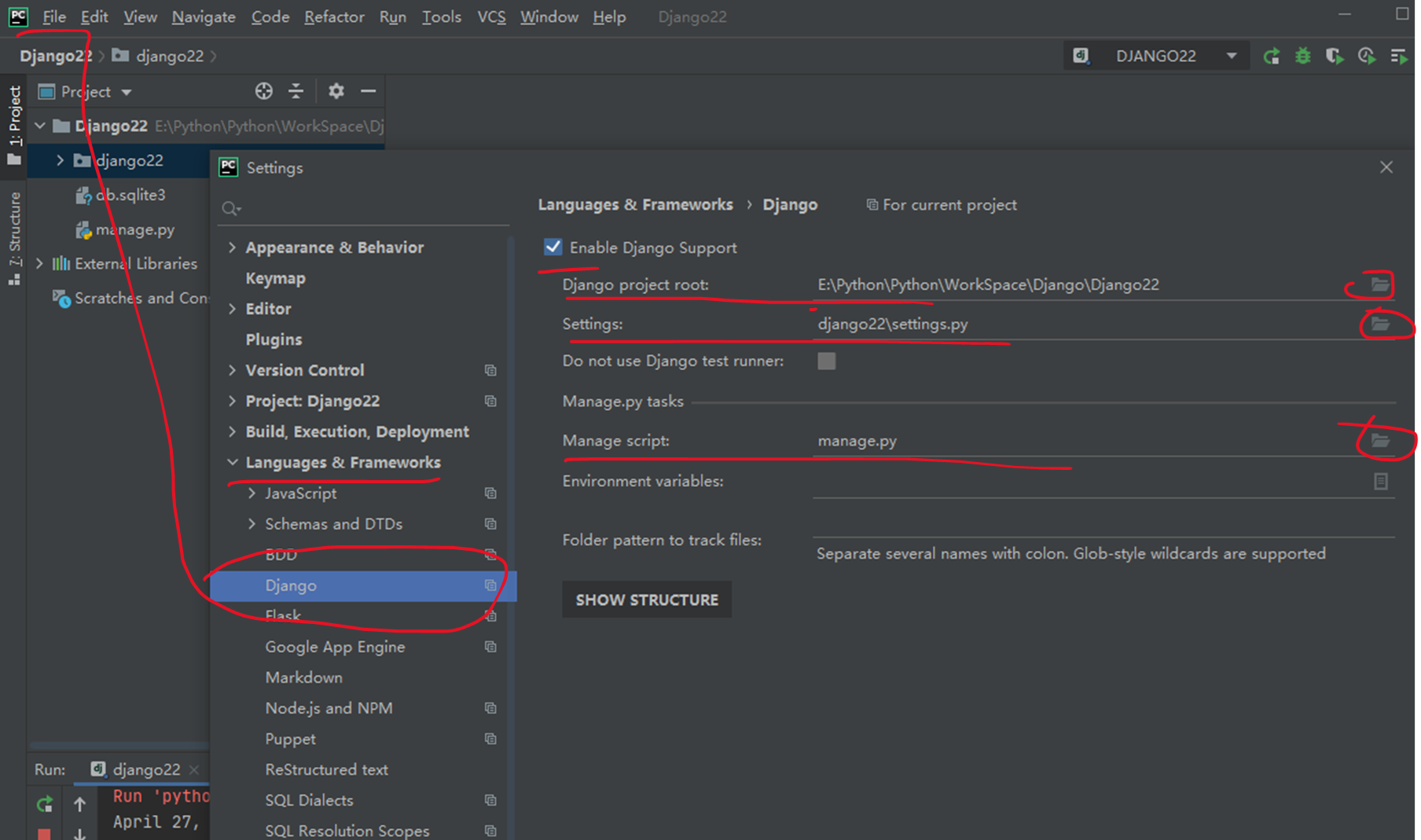
Task: Open the Environment variables editor icon
Action: point(1381,481)
